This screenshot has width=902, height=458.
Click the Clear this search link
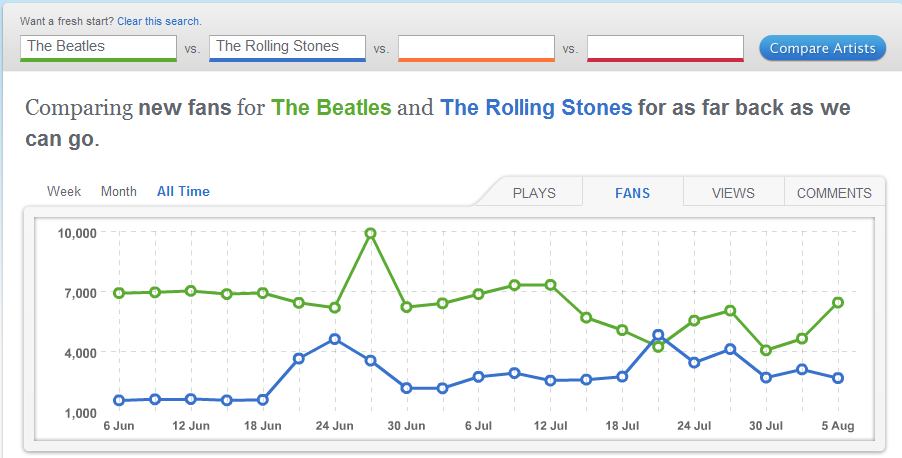pos(159,21)
